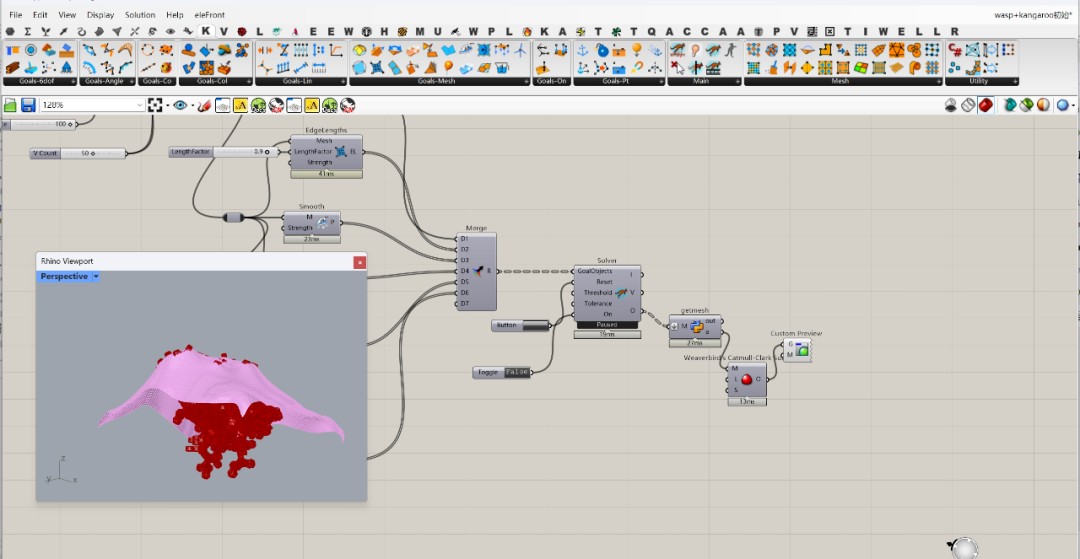The image size is (1080, 559).
Task: Expand the Goals-Mesh panel
Action: (526, 81)
